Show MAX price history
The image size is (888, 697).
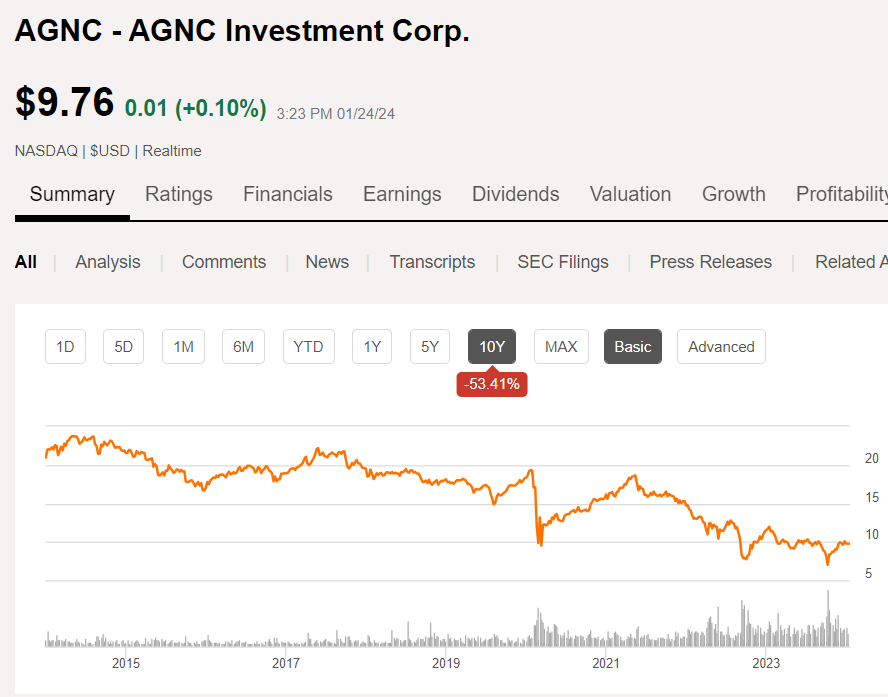(x=561, y=347)
